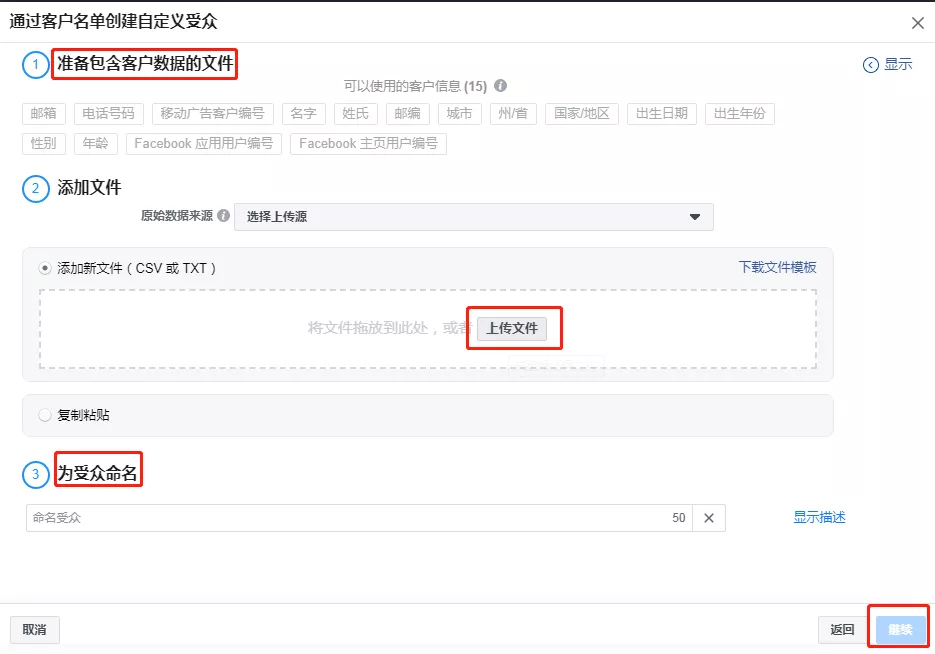Close the custom audience dialog
Image resolution: width=935 pixels, height=654 pixels.
(x=917, y=22)
